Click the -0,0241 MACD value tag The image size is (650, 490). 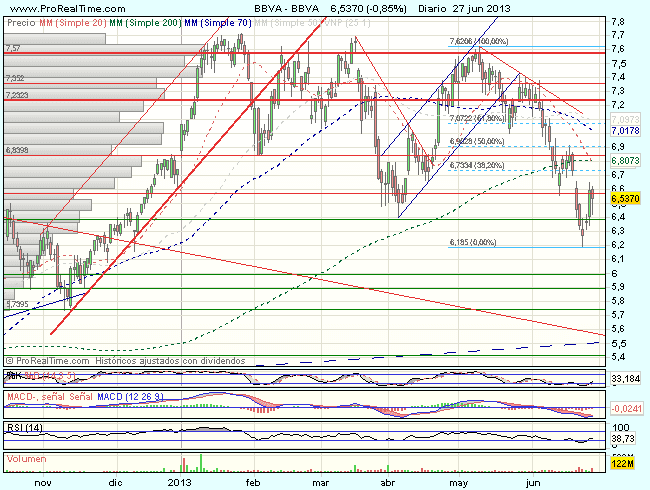click(x=624, y=408)
